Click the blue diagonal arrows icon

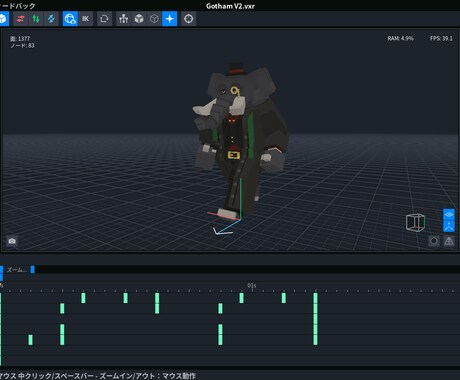coord(51,19)
